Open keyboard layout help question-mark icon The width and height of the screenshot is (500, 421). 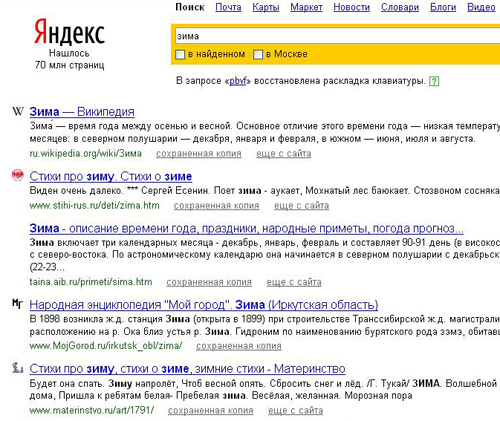click(434, 81)
